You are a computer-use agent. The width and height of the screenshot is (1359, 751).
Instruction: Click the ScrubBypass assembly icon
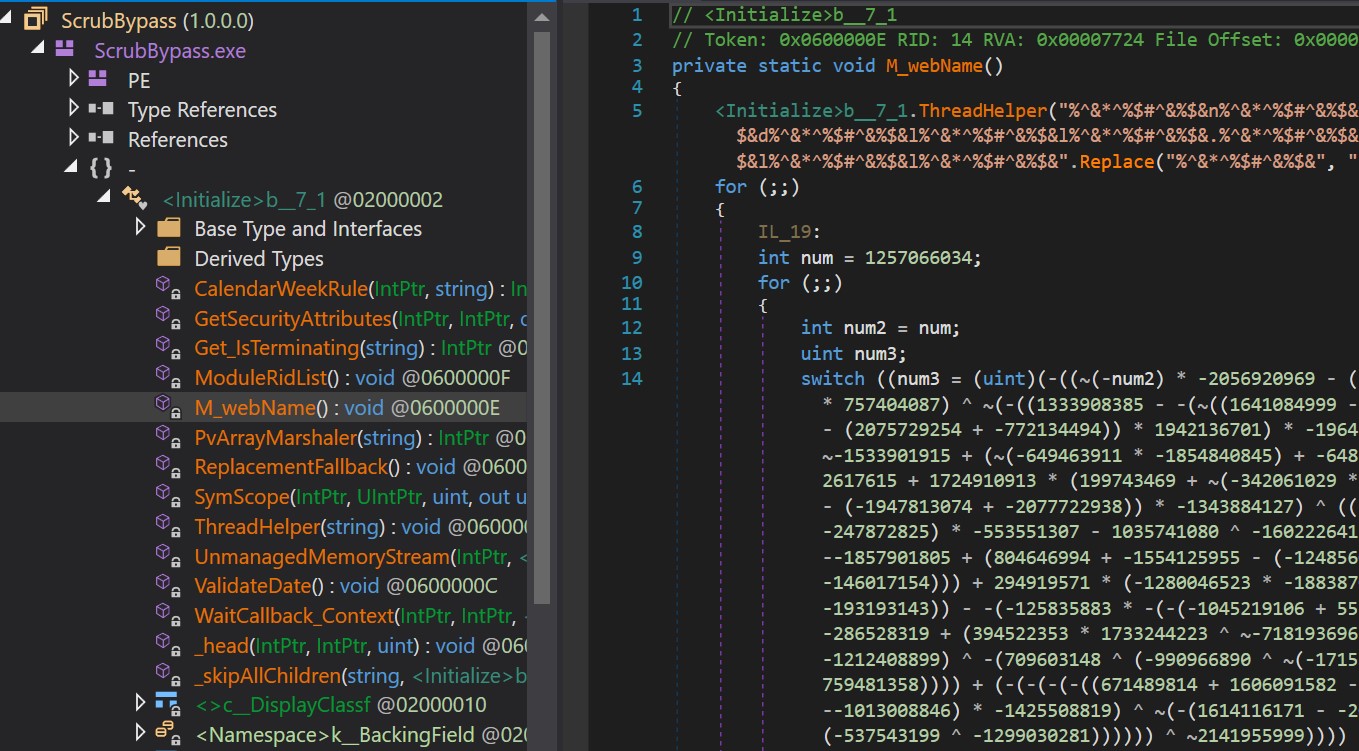tap(37, 19)
